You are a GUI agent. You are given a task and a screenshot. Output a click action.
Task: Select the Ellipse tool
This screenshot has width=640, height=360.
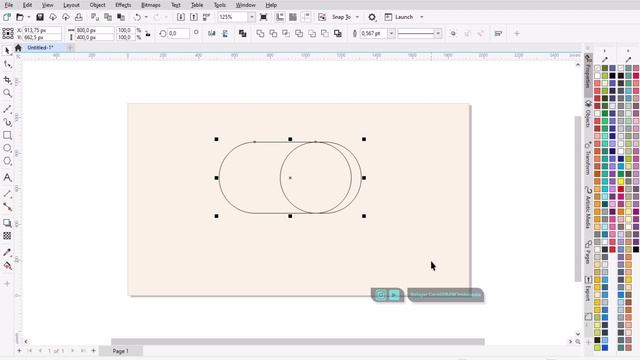(7, 148)
